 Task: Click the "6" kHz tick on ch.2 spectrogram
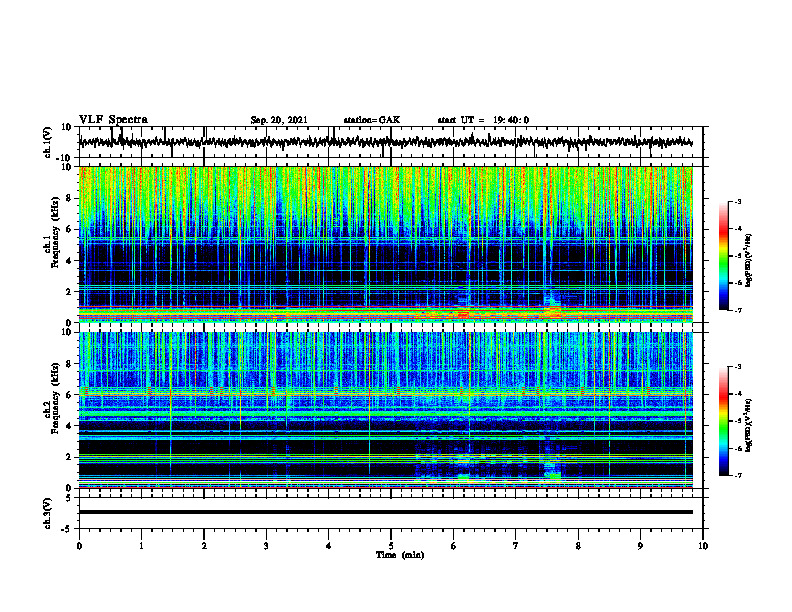click(x=69, y=395)
